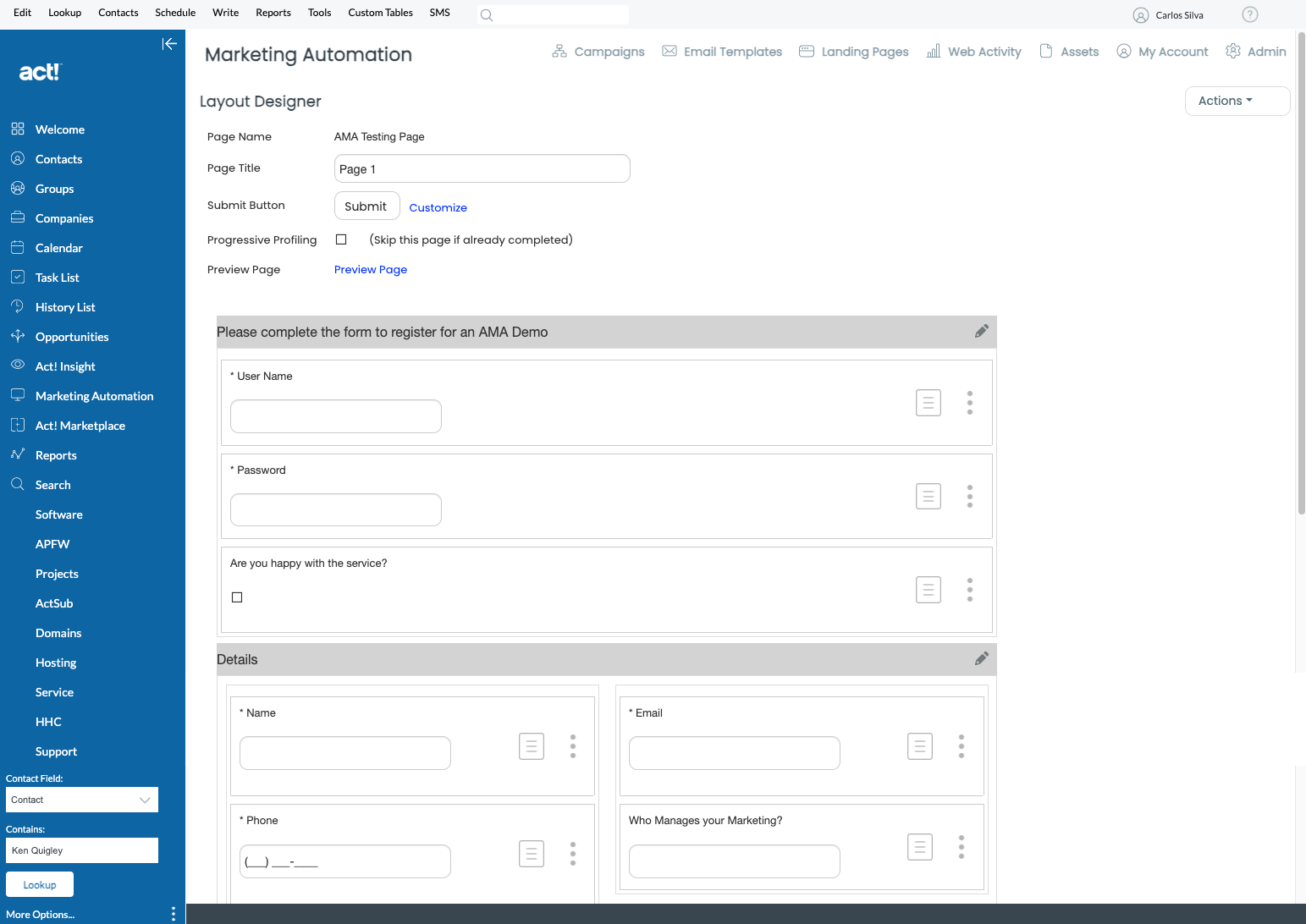Open three-dot menu for service question field
This screenshot has width=1306, height=924.
pos(970,590)
